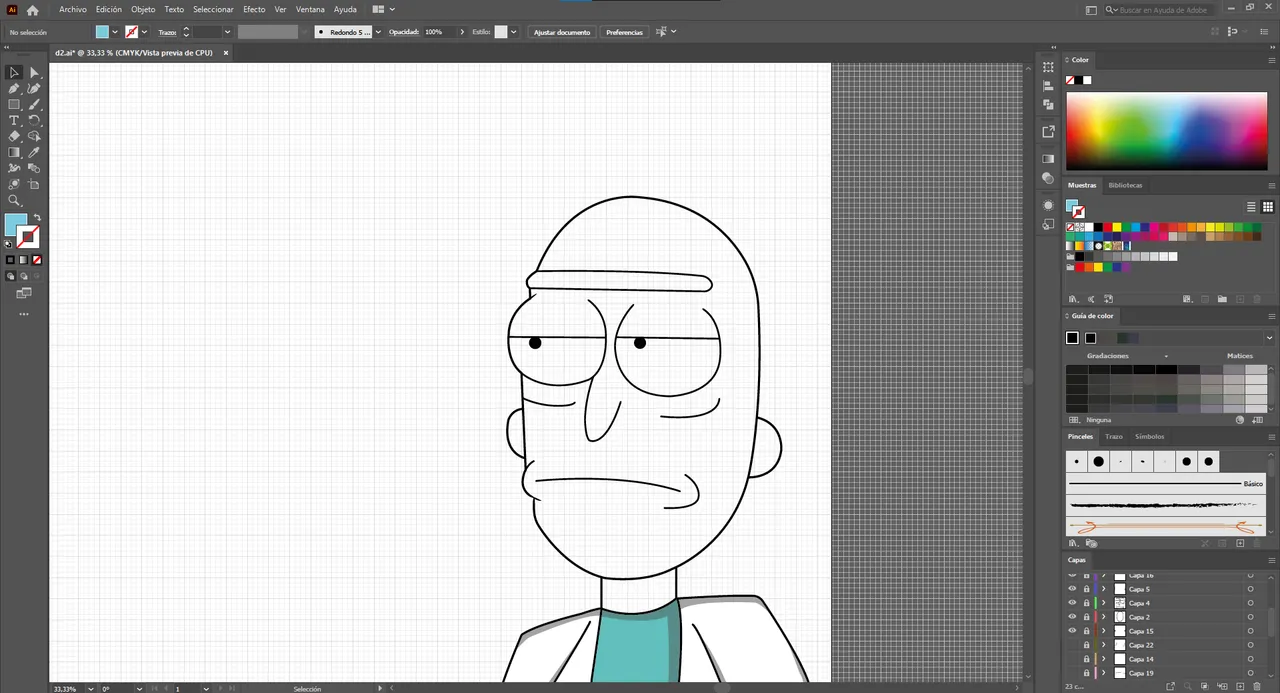Select the Type tool
The image size is (1280, 693).
pos(14,120)
